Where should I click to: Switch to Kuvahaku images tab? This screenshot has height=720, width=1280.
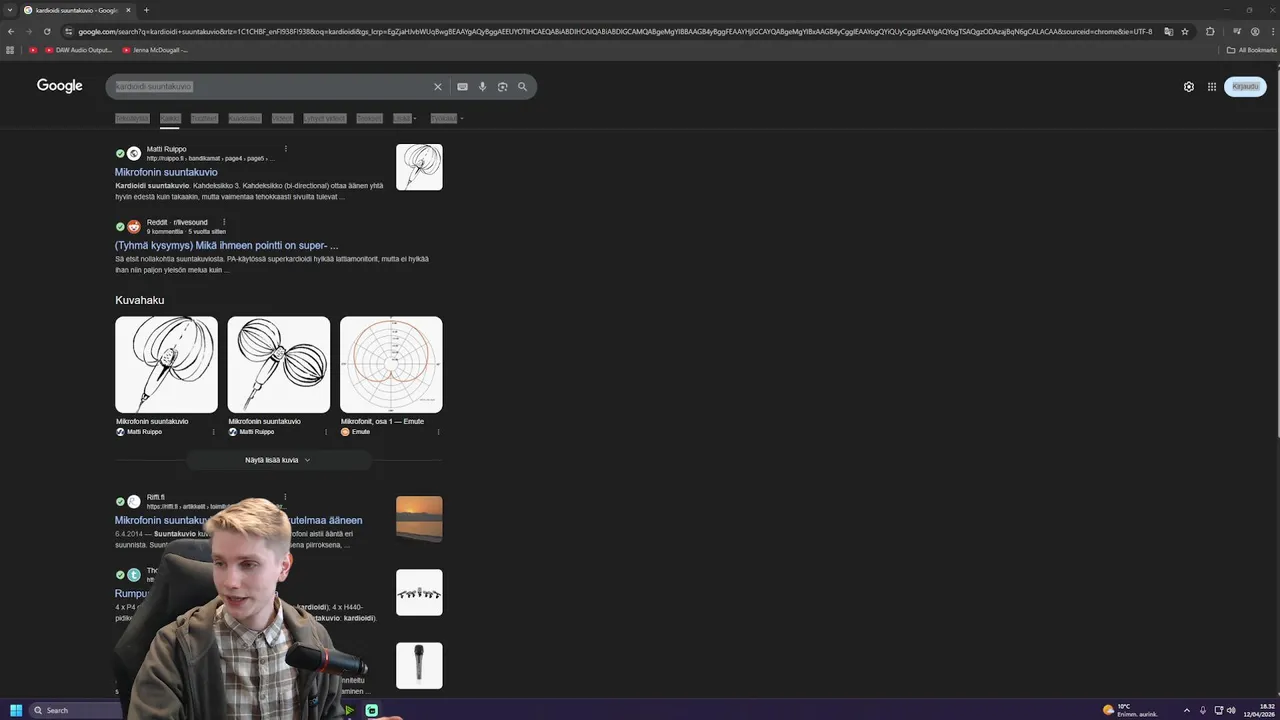[x=244, y=118]
